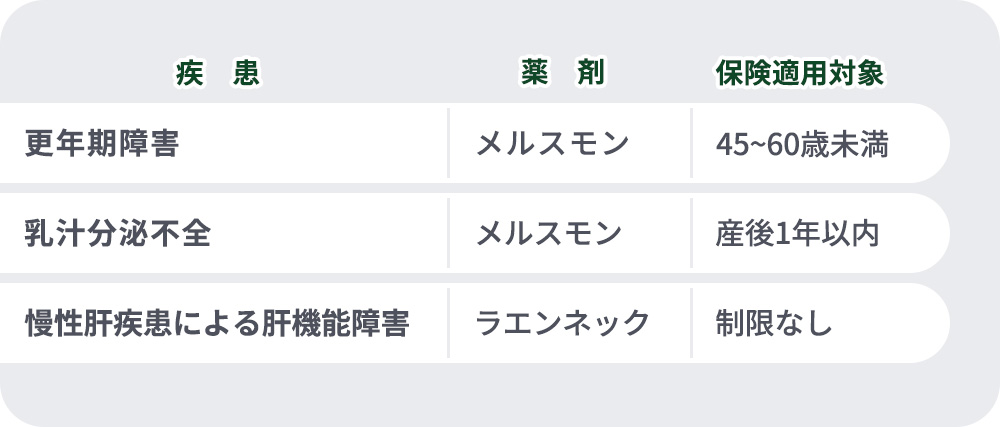The image size is (1000, 427).
Task: Click メルスモン in the 更年期障害 row
Action: [552, 144]
